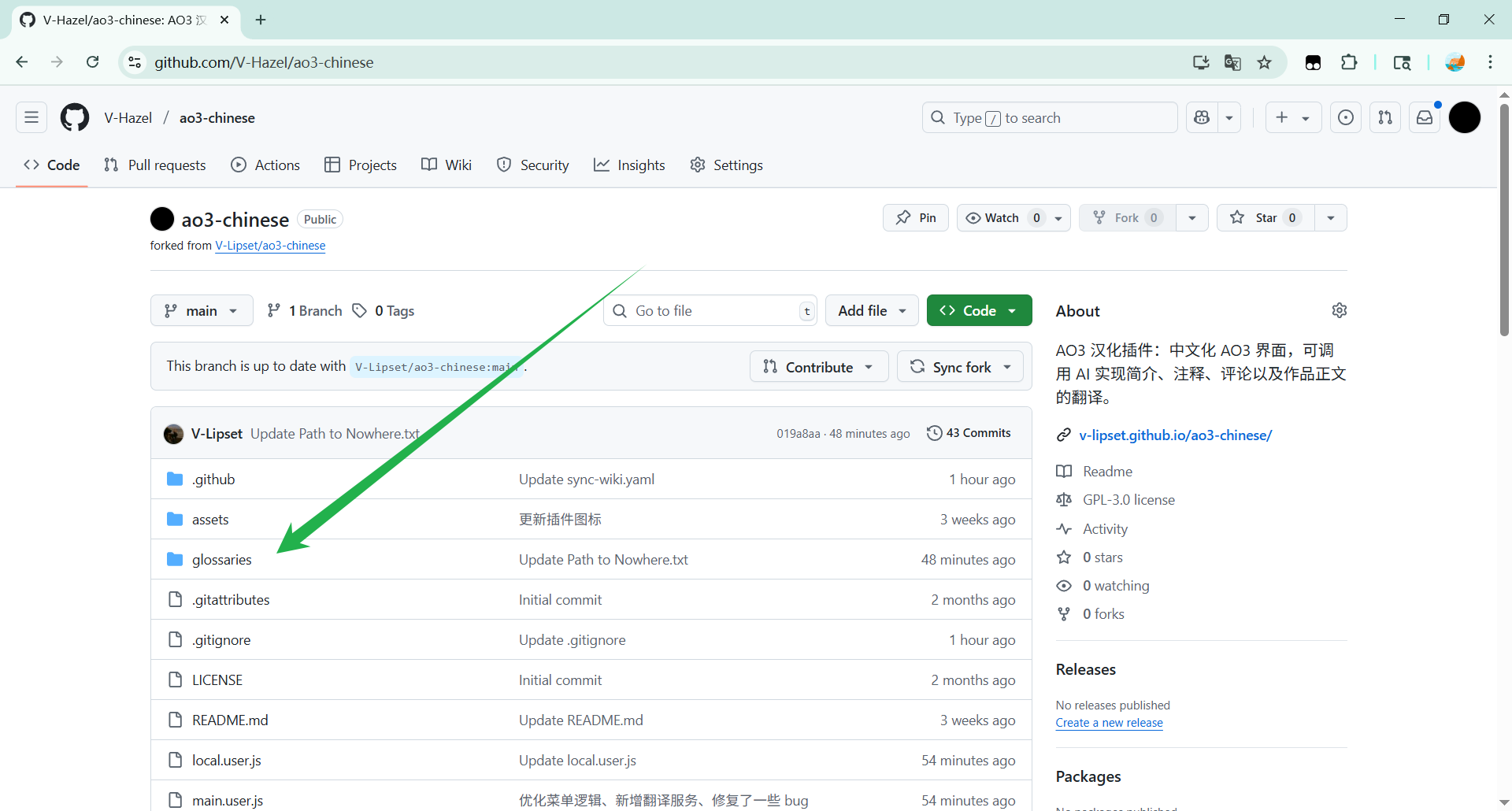Switch to the Pull requests tab
The width and height of the screenshot is (1512, 811).
[x=155, y=165]
